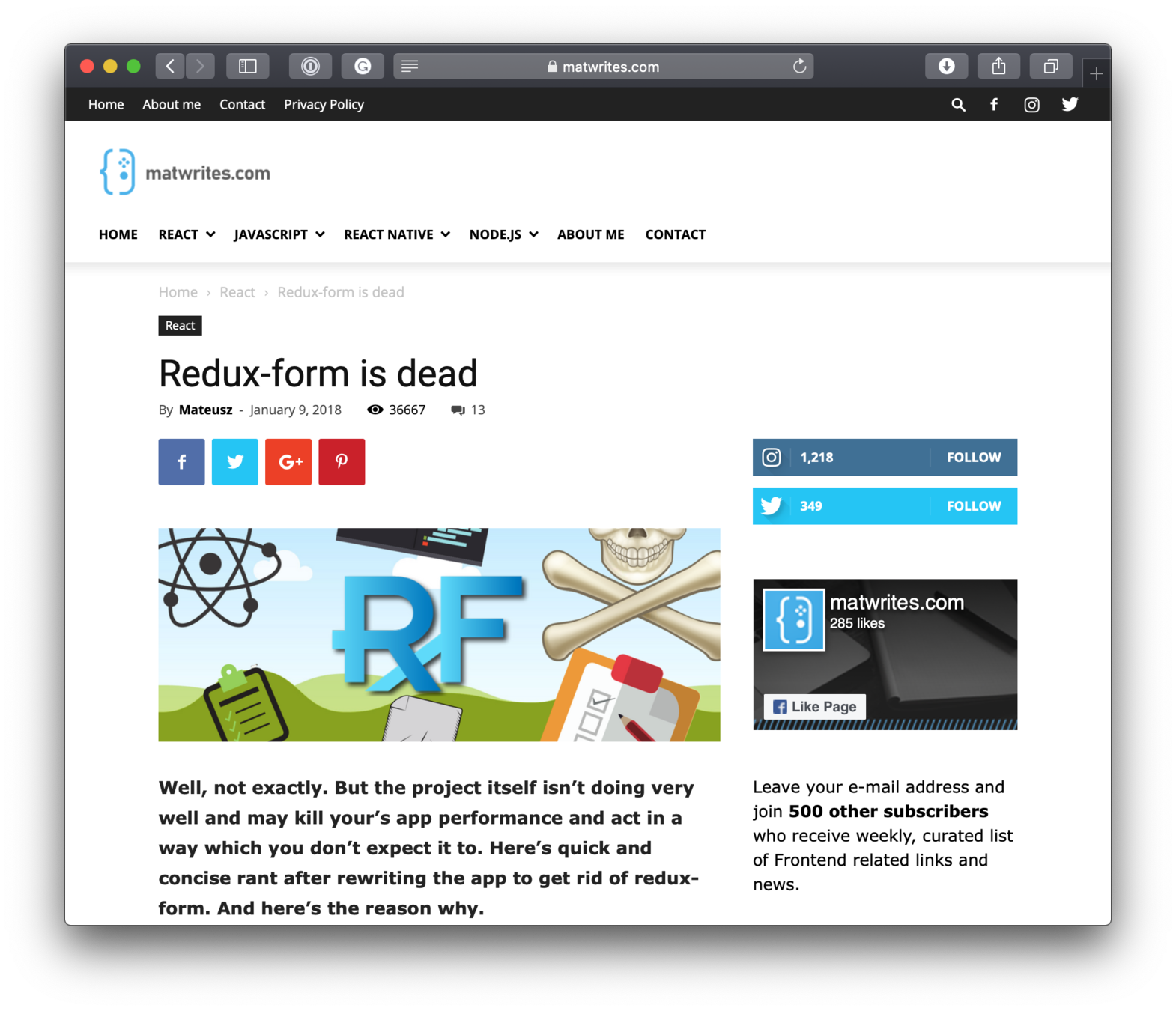Share the article on Twitter
This screenshot has width=1176, height=1011.
(235, 462)
